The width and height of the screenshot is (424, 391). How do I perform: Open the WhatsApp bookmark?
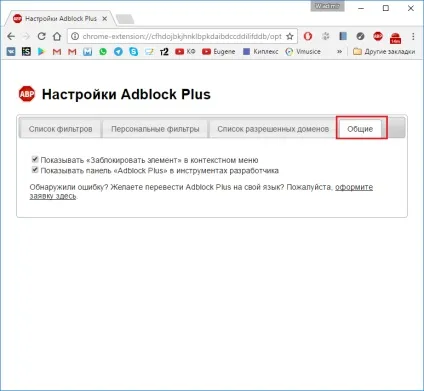(103, 52)
